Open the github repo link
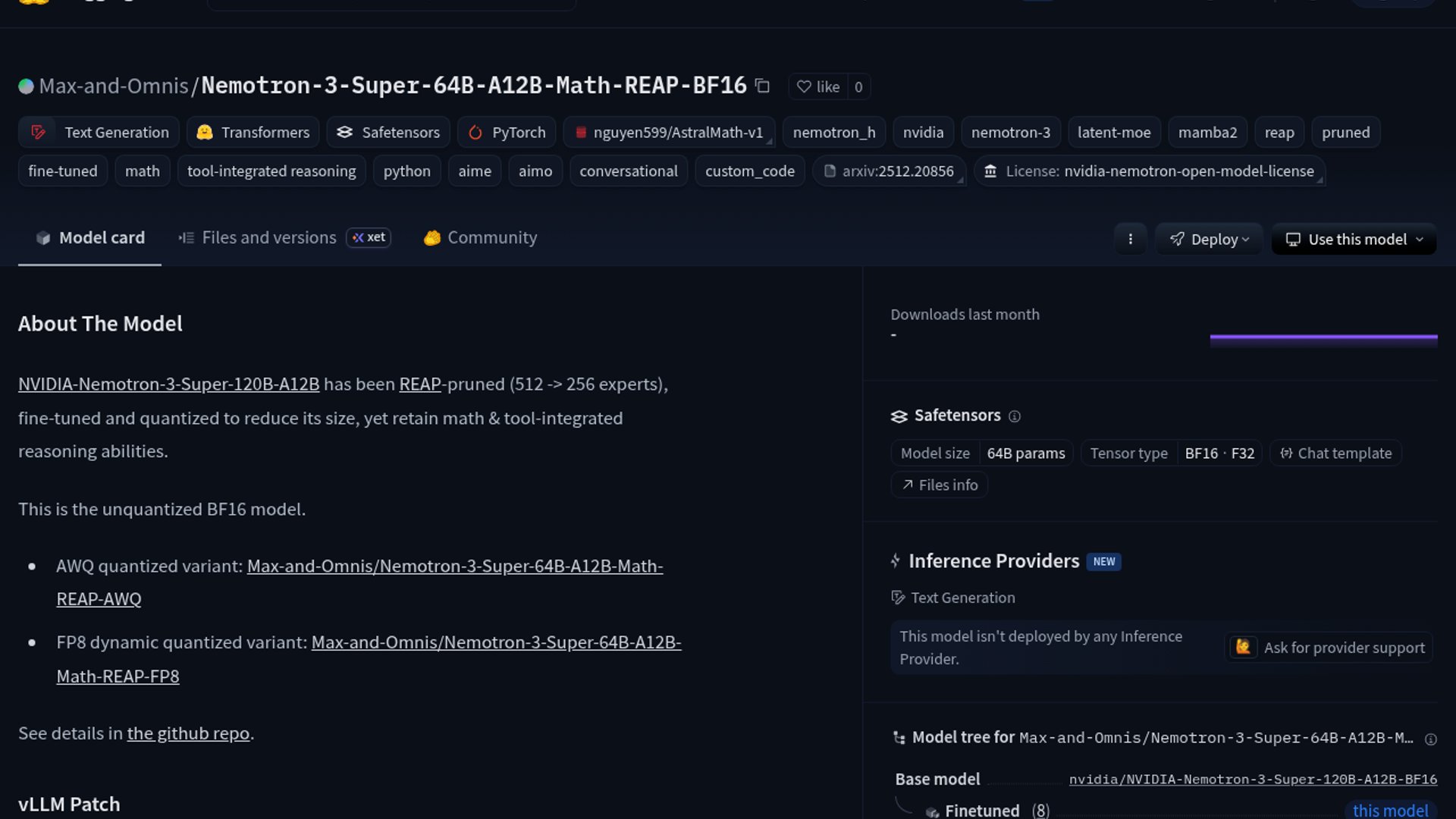This screenshot has width=1456, height=819. [188, 733]
